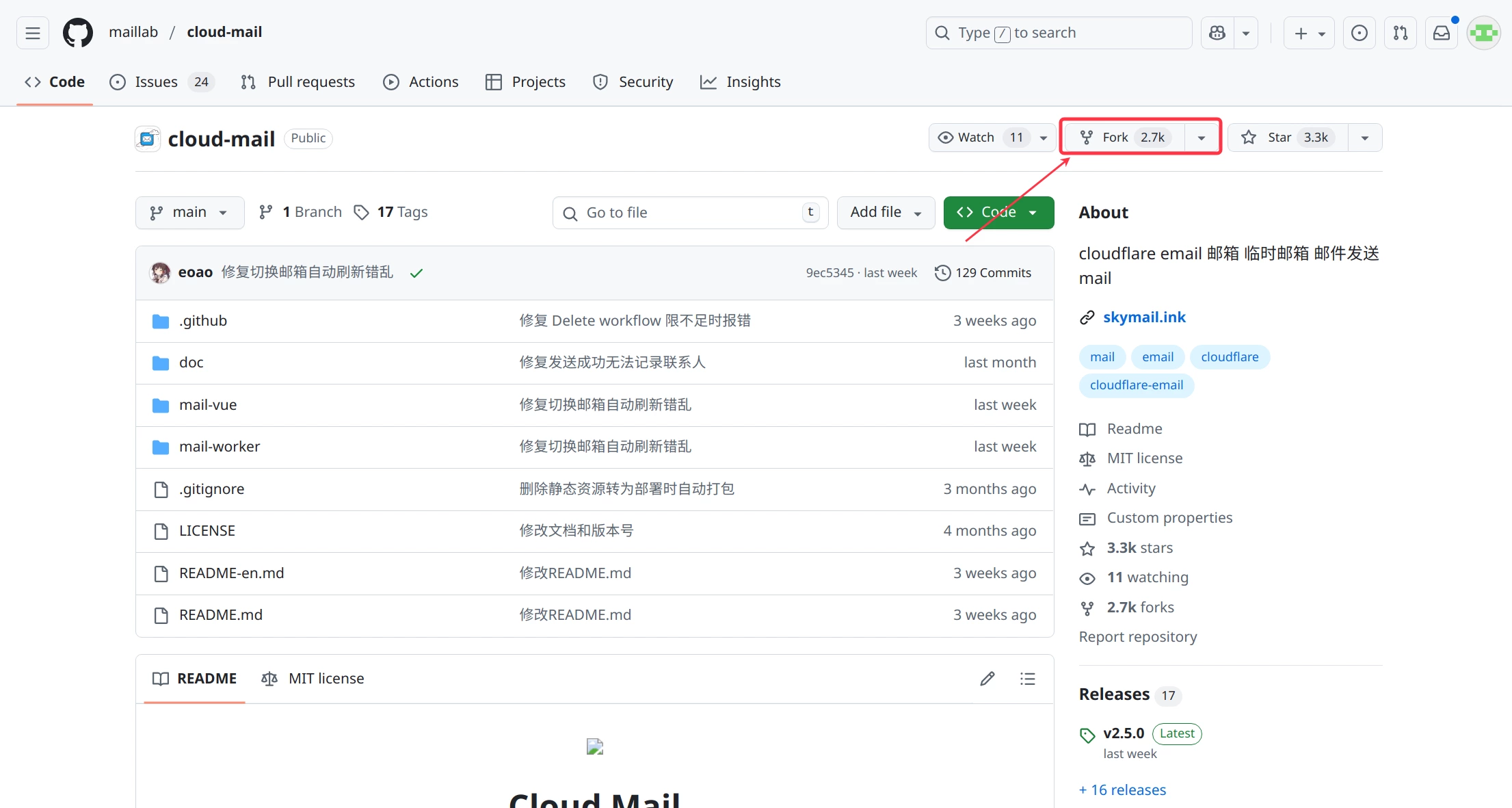Expand the main branch selector

(189, 213)
